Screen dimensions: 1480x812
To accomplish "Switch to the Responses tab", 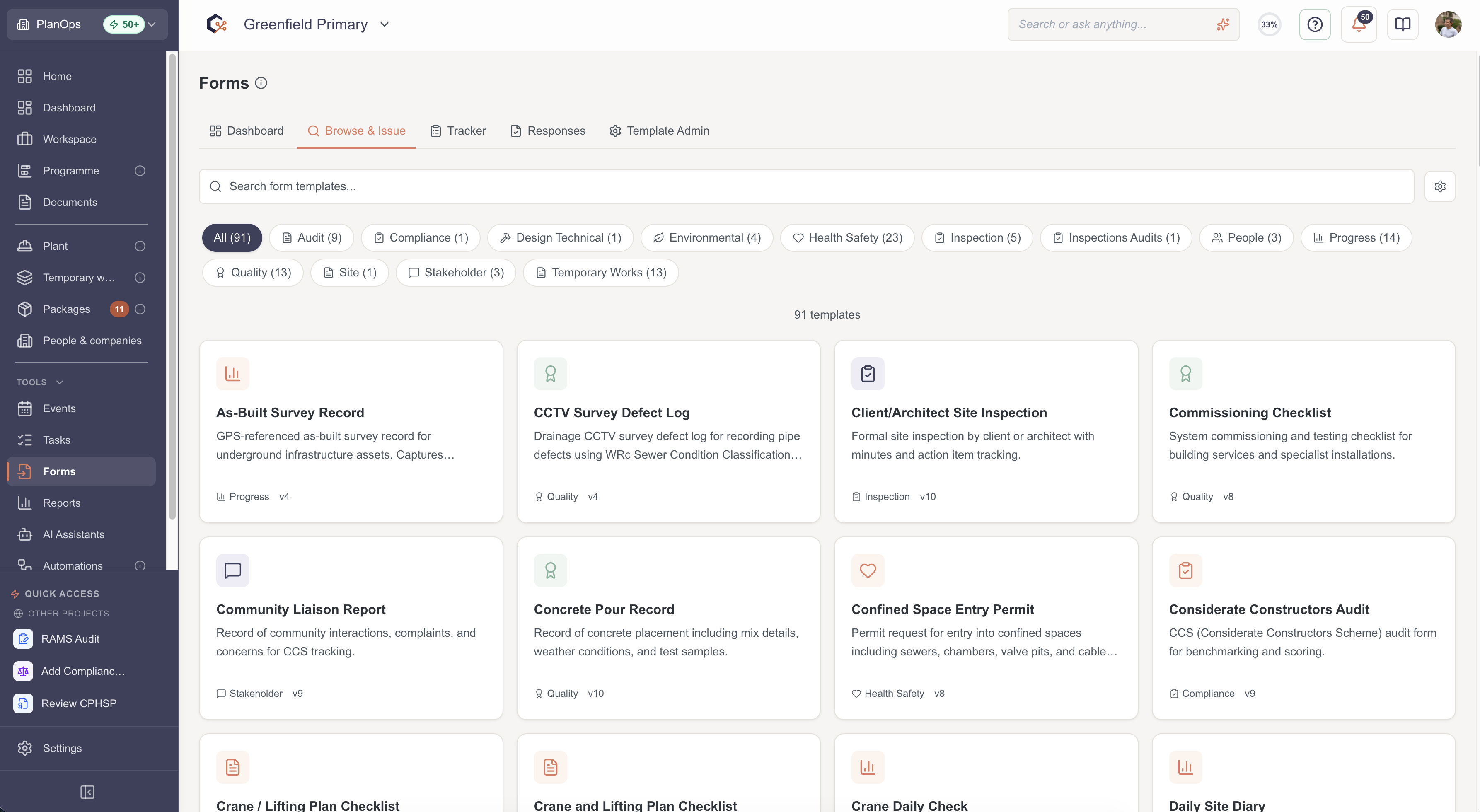I will (547, 131).
